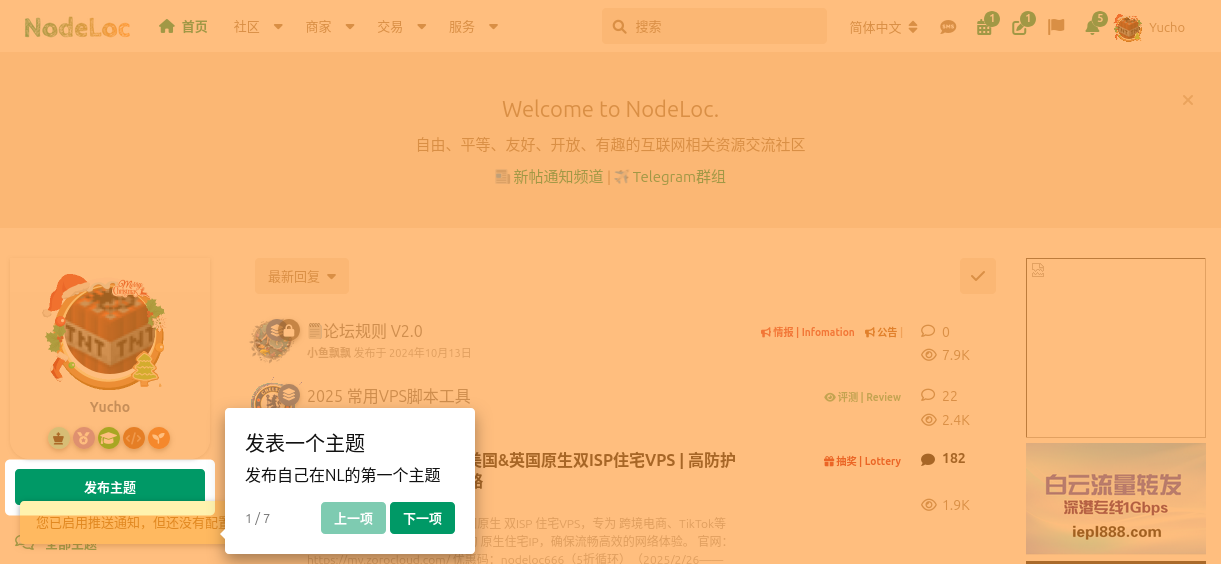The image size is (1221, 564).
Task: Click the broken image ad placeholder
Action: coord(1116,348)
